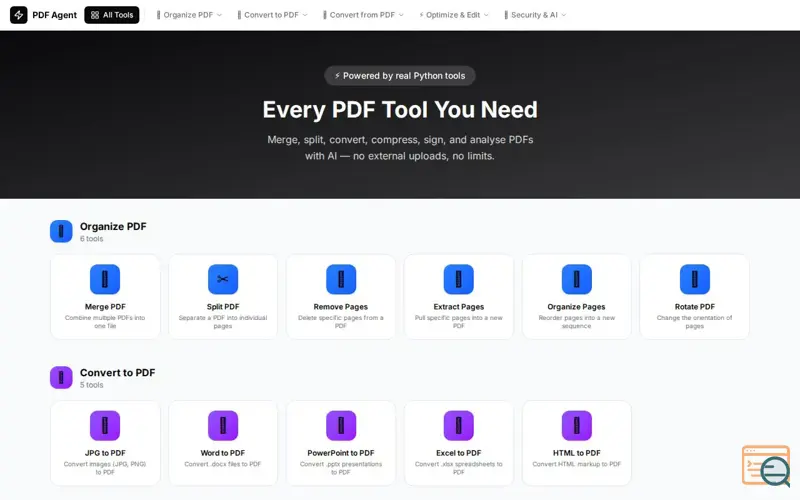Click the Convert to PDF section heading
Screen dimensions: 800x500
117,373
